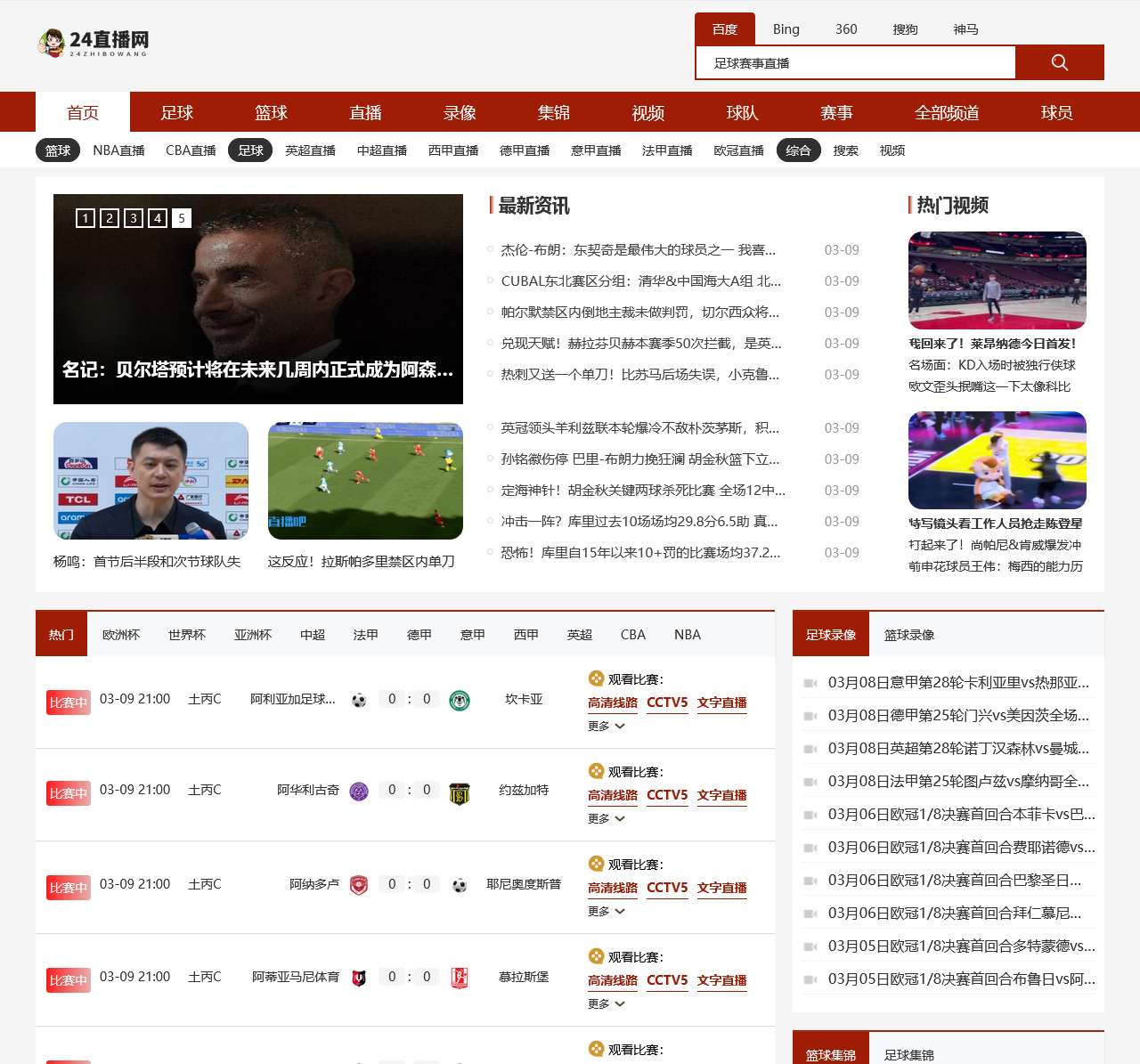1140x1064 pixels.
Task: Switch carousel to slide 2
Action: pos(110,218)
